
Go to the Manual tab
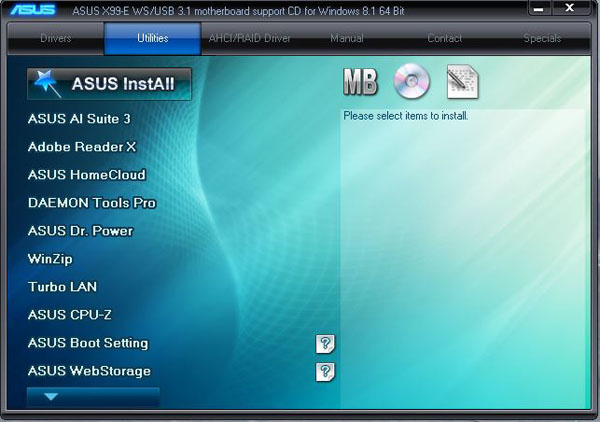pyautogui.click(x=347, y=38)
